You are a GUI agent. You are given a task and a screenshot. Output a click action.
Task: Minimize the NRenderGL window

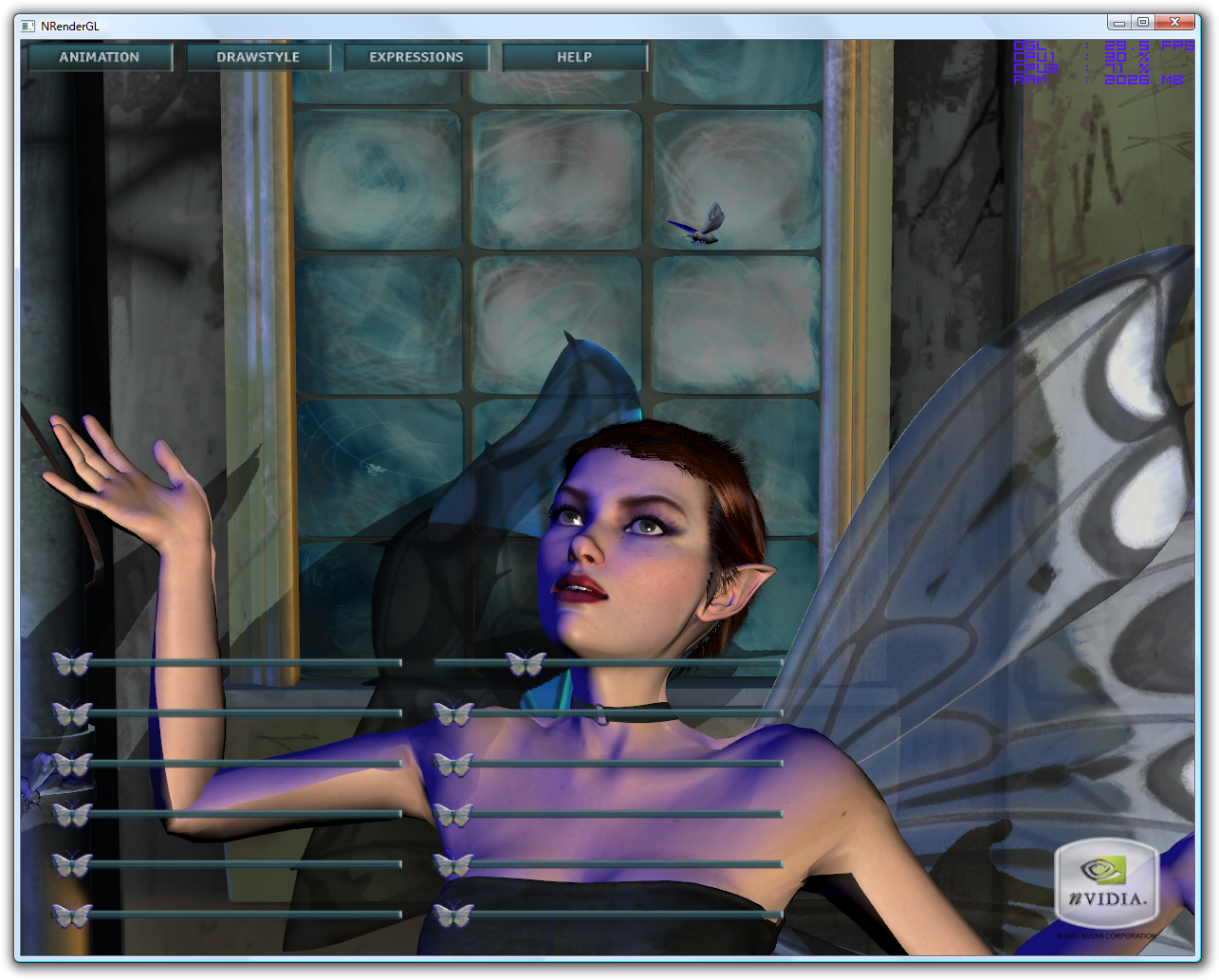coord(1119,22)
